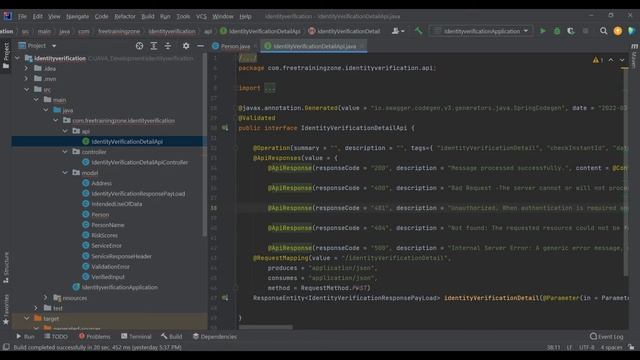The height and width of the screenshot is (360, 640).
Task: Collapse the target folder
Action: 27,318
